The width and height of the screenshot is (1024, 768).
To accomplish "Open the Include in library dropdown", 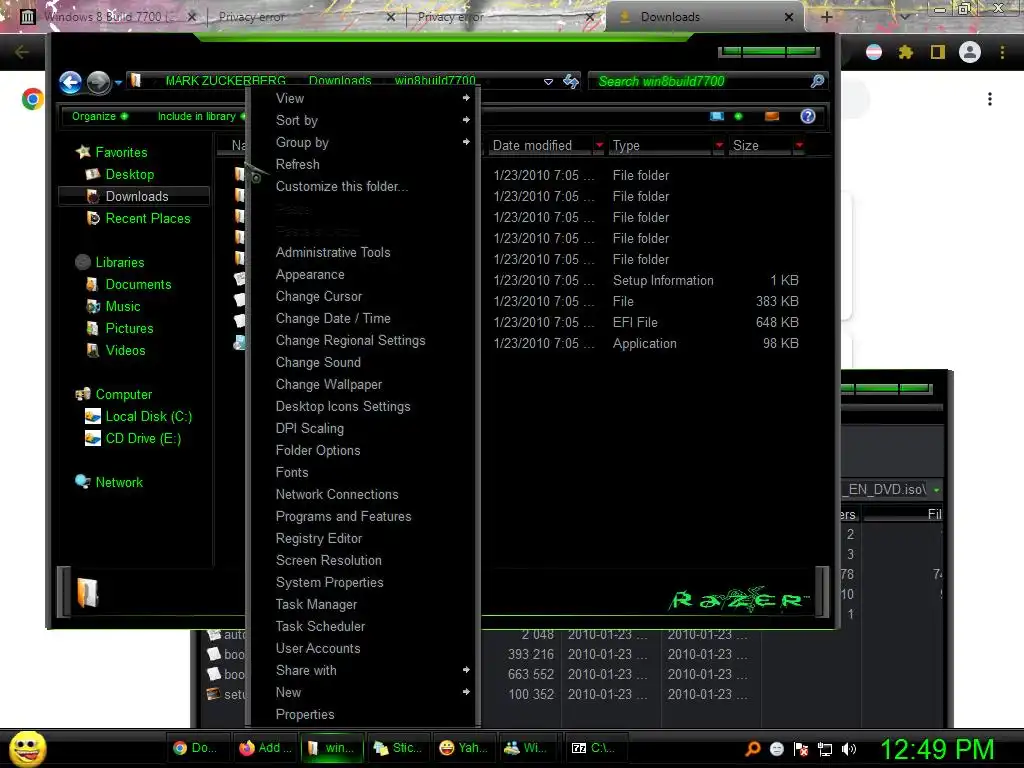I will point(200,116).
